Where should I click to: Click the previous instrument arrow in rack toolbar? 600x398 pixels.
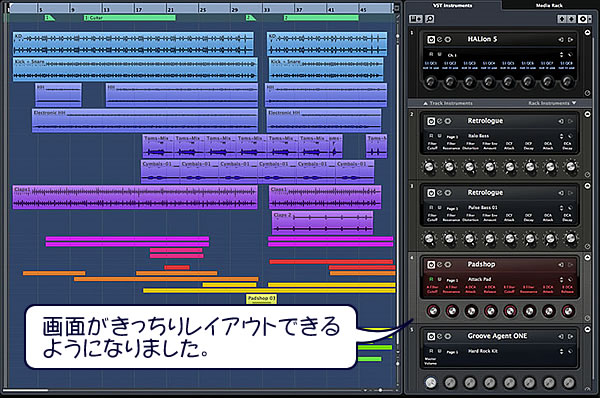coord(562,19)
